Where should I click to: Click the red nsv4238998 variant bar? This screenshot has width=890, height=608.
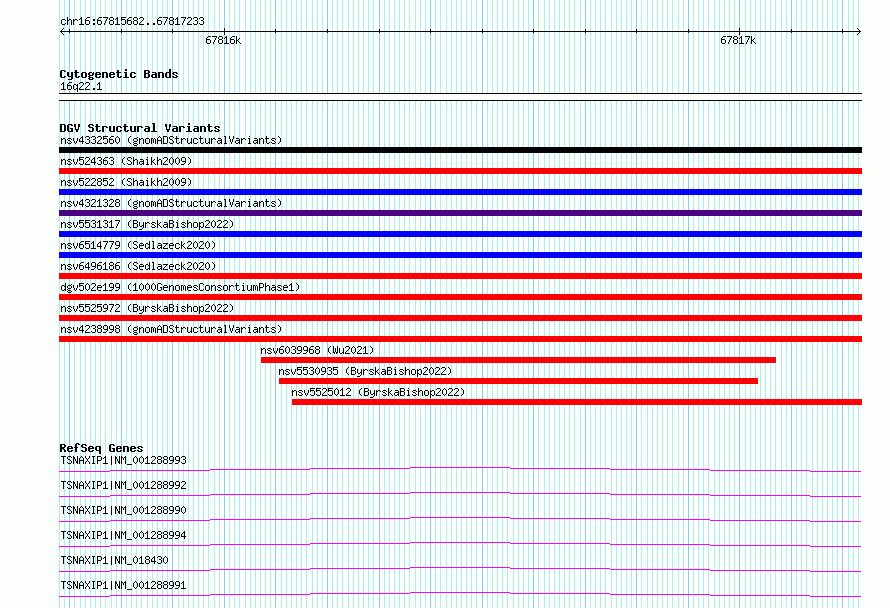click(x=460, y=339)
